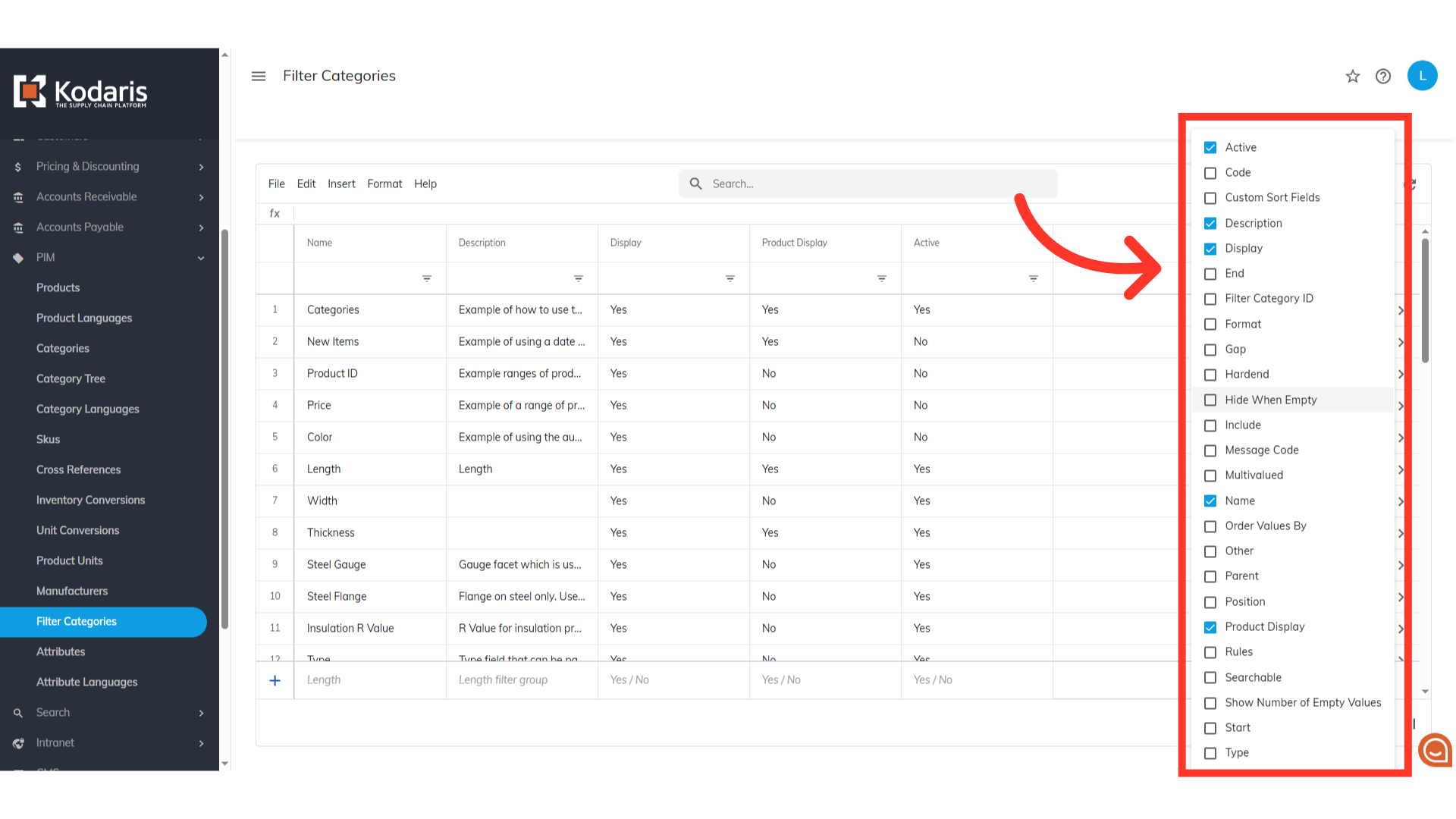
Task: Go to Category Tree page
Action: coord(71,379)
